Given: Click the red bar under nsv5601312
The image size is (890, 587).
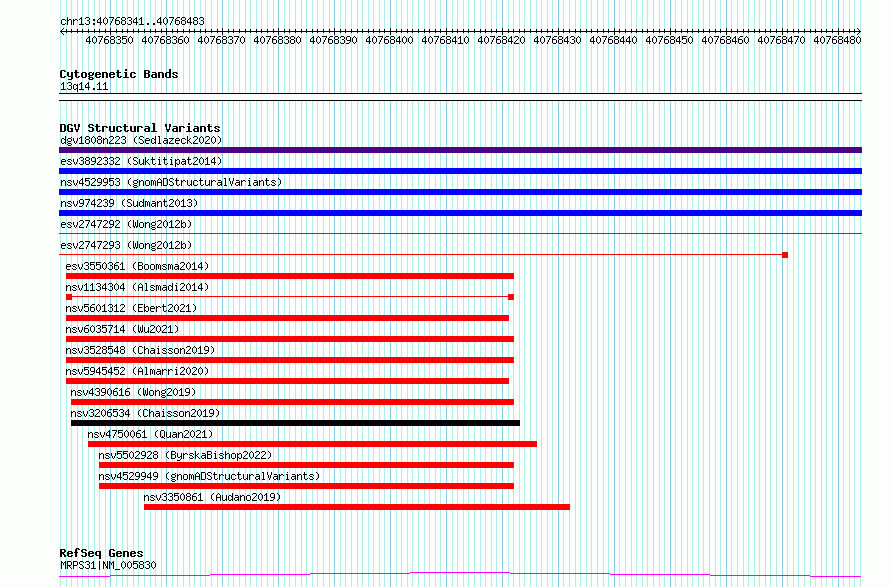Looking at the screenshot, I should [x=287, y=318].
